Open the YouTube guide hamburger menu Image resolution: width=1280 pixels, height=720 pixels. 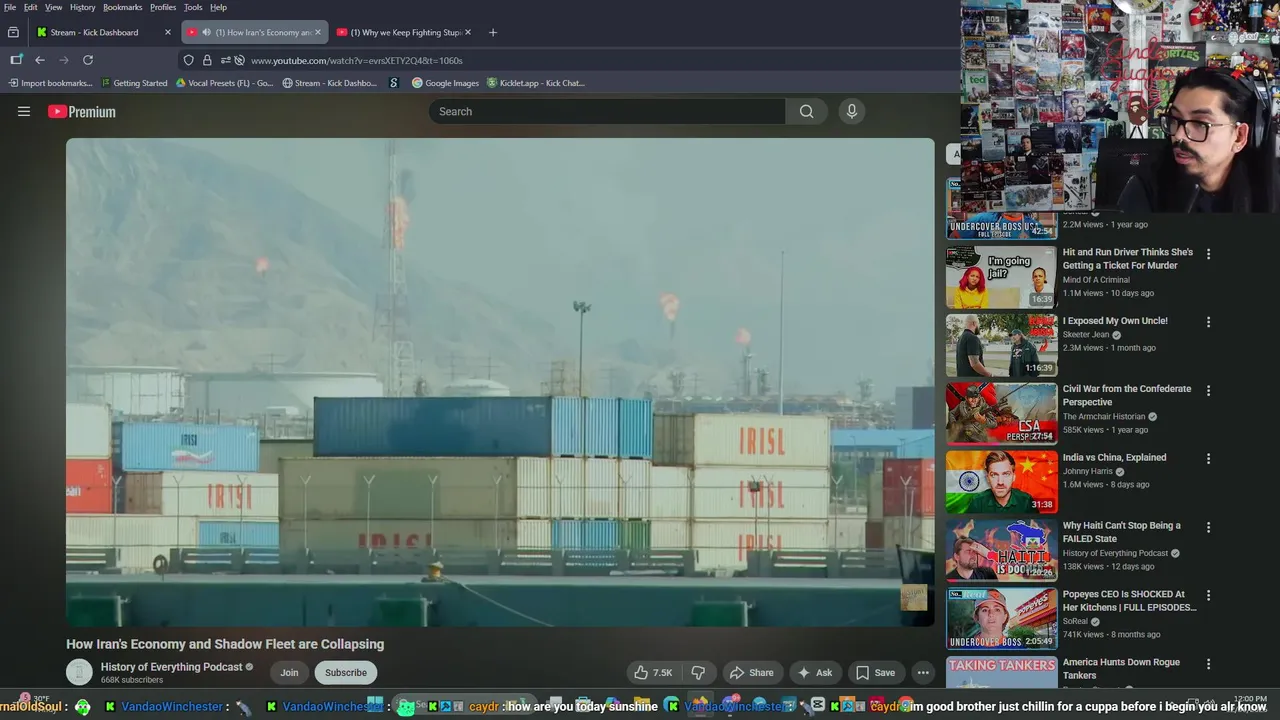coord(24,112)
